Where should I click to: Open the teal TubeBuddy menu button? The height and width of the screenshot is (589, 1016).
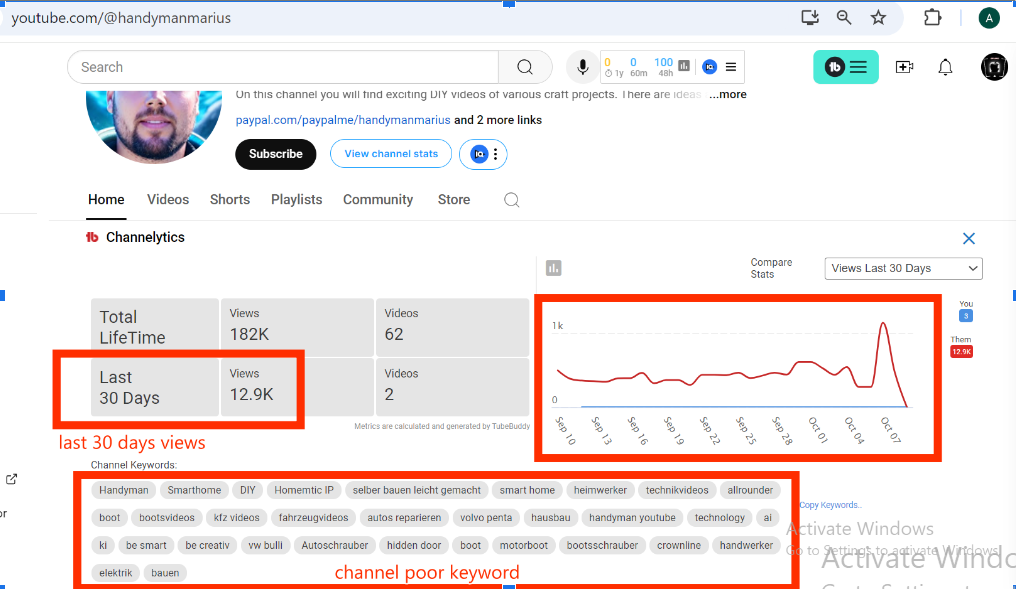point(846,67)
